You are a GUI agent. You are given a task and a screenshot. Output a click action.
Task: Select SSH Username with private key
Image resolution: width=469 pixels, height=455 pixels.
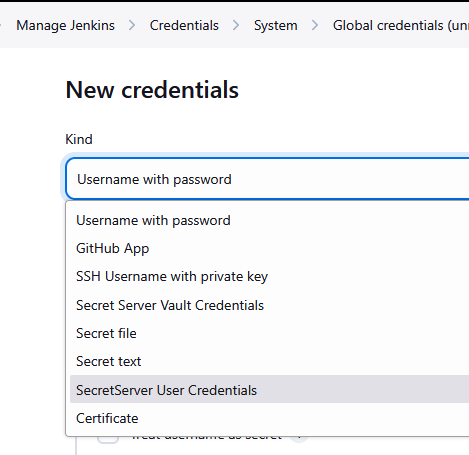(x=270, y=277)
